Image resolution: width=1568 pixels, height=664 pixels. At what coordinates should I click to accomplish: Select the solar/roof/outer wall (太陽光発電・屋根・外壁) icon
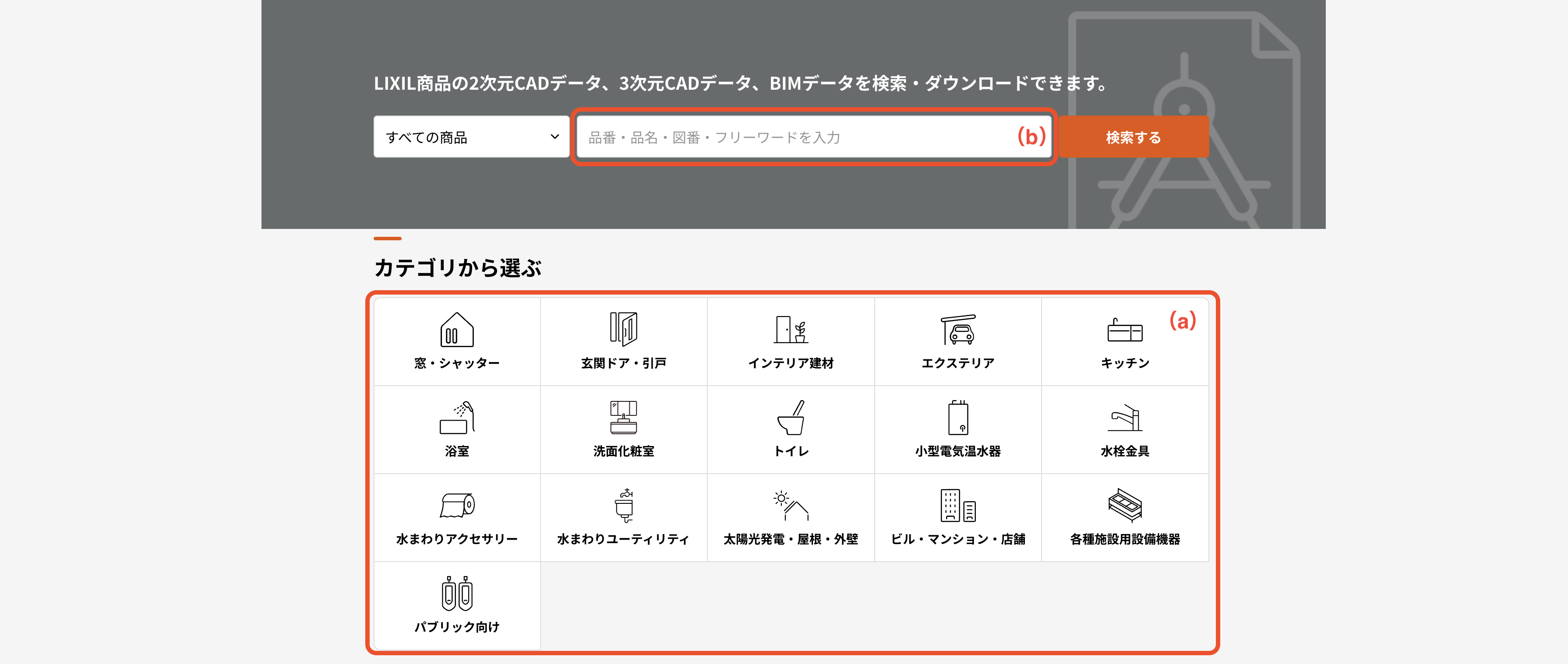pos(791,505)
